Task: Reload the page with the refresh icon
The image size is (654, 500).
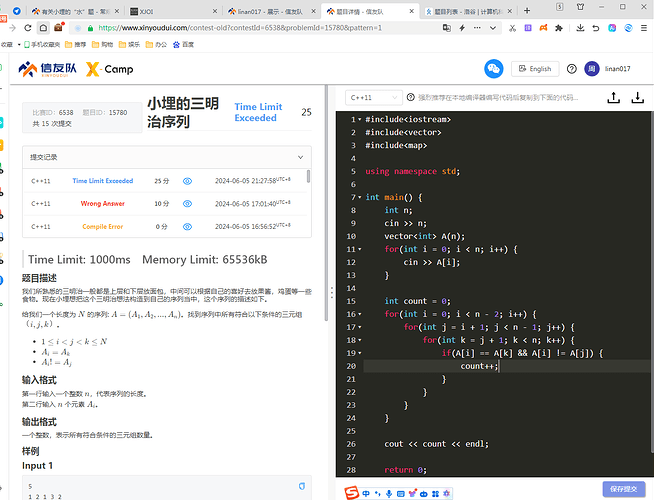Action: pyautogui.click(x=28, y=28)
